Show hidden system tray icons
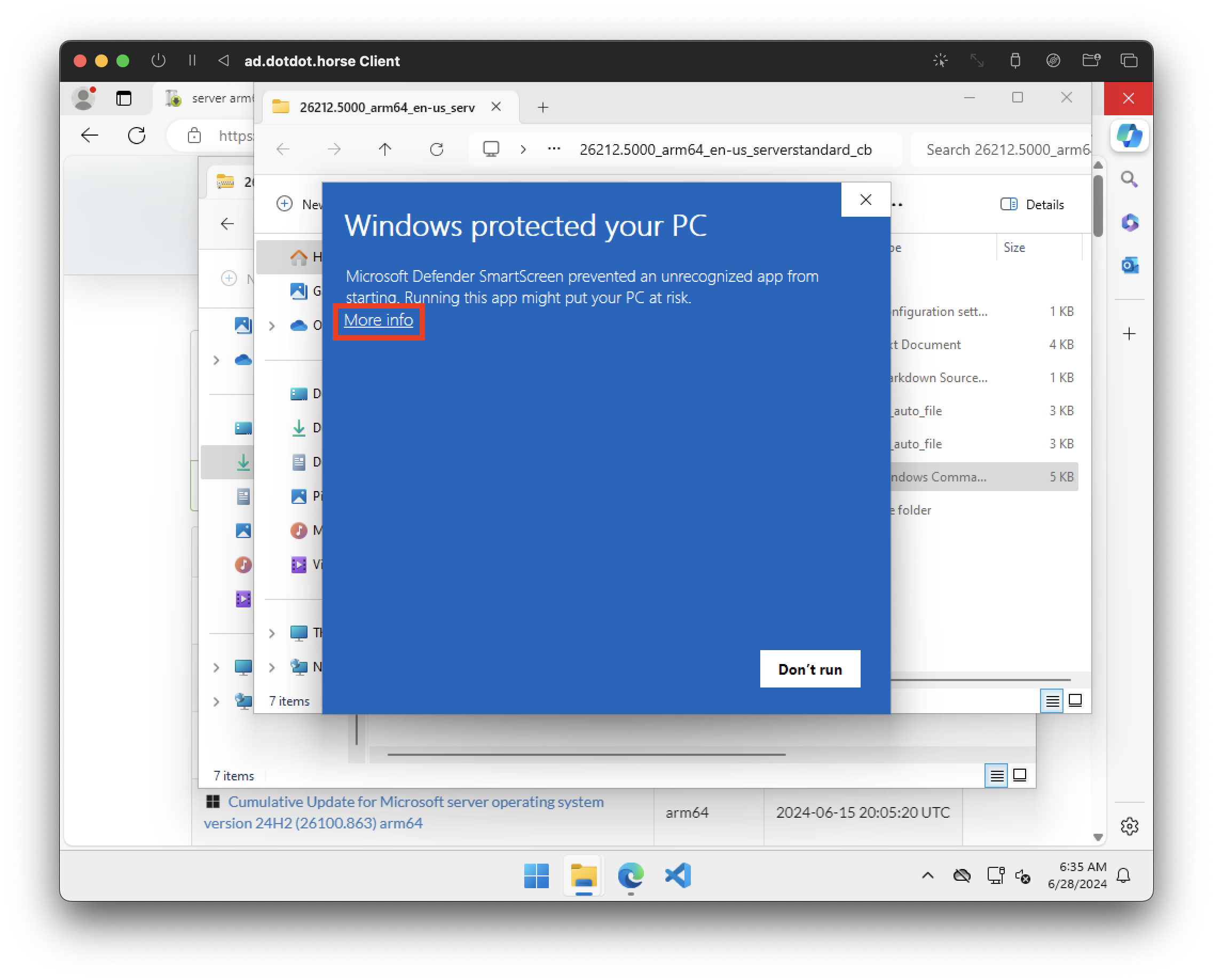This screenshot has width=1213, height=980. 927,875
